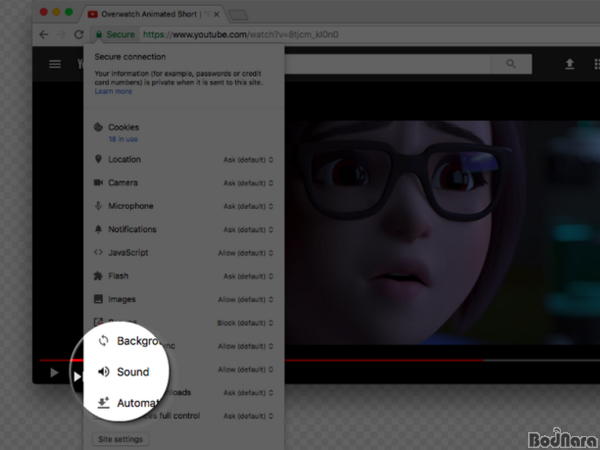This screenshot has height=450, width=600.
Task: Click the Cookies label
Action: pyautogui.click(x=124, y=127)
